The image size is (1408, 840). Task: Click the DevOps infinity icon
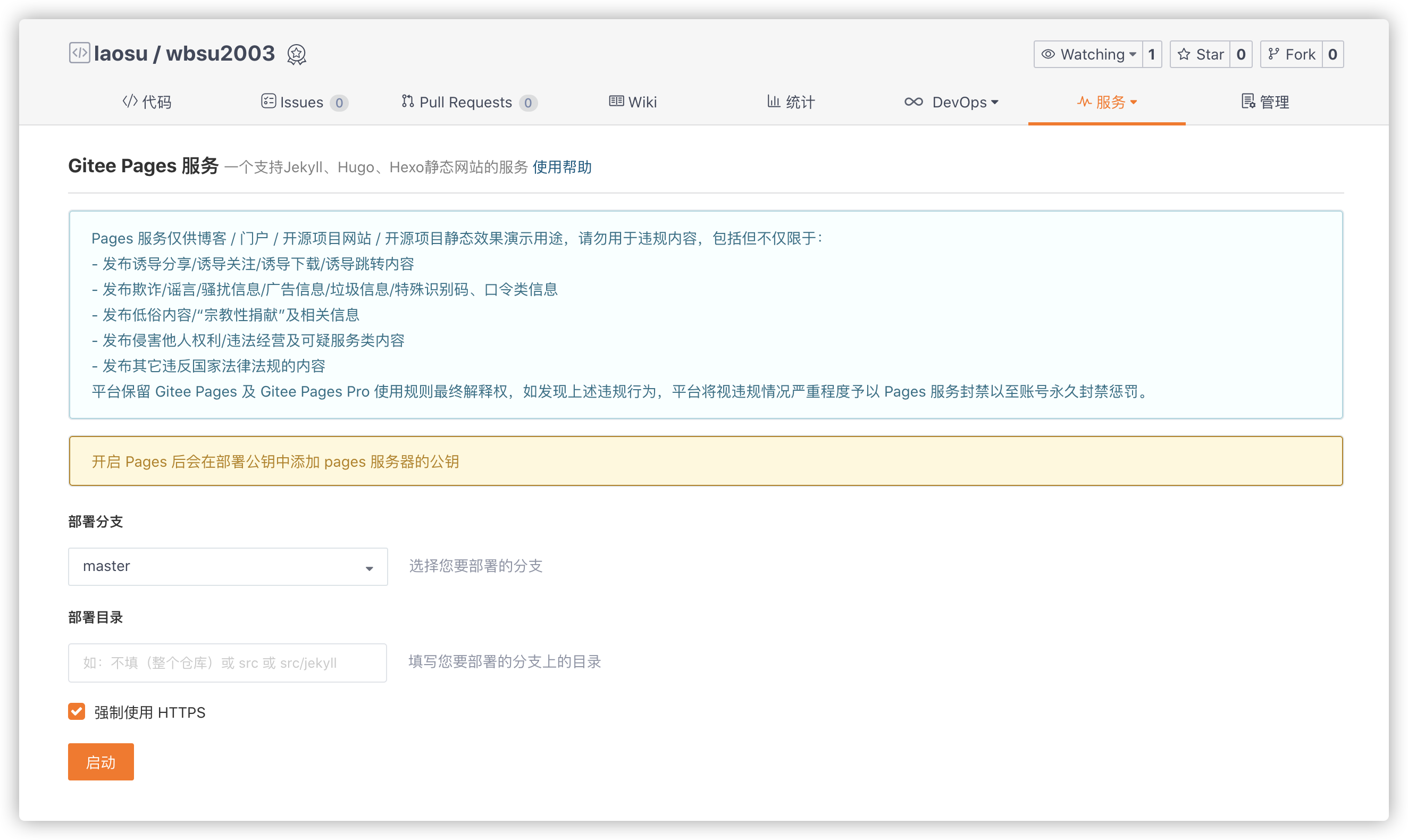(x=913, y=102)
